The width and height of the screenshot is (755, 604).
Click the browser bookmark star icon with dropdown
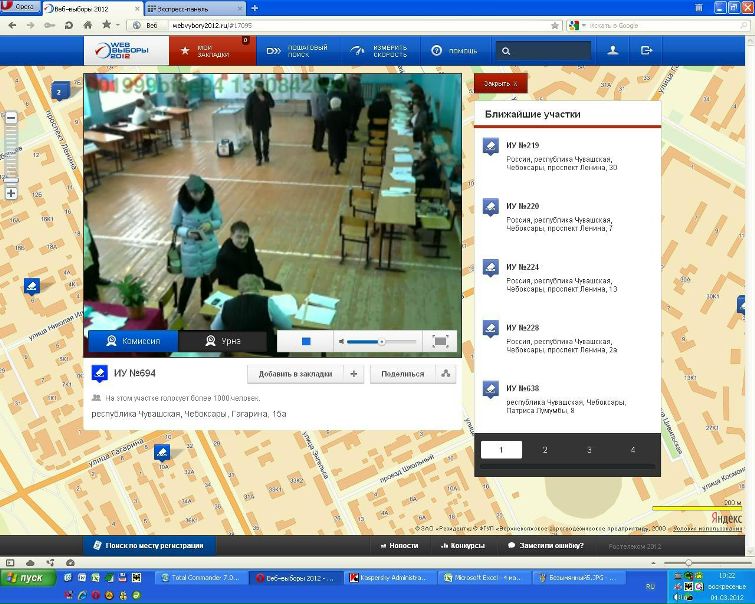110,25
